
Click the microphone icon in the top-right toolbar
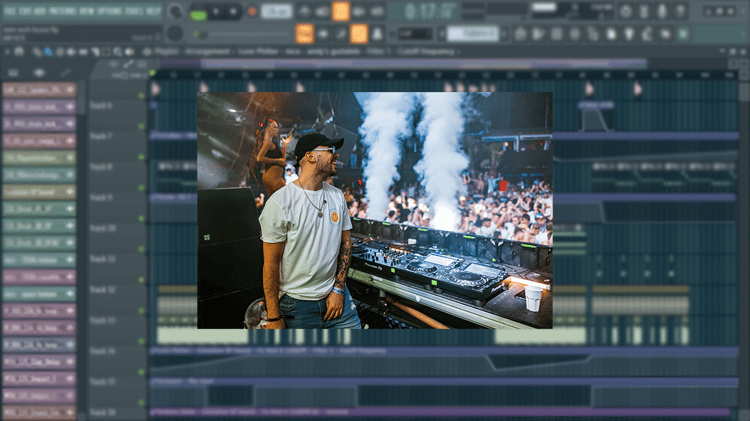662,11
